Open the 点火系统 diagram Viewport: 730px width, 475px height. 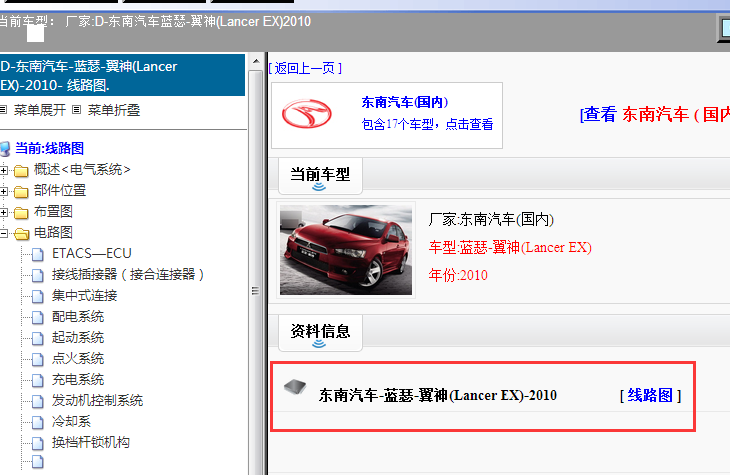click(78, 358)
